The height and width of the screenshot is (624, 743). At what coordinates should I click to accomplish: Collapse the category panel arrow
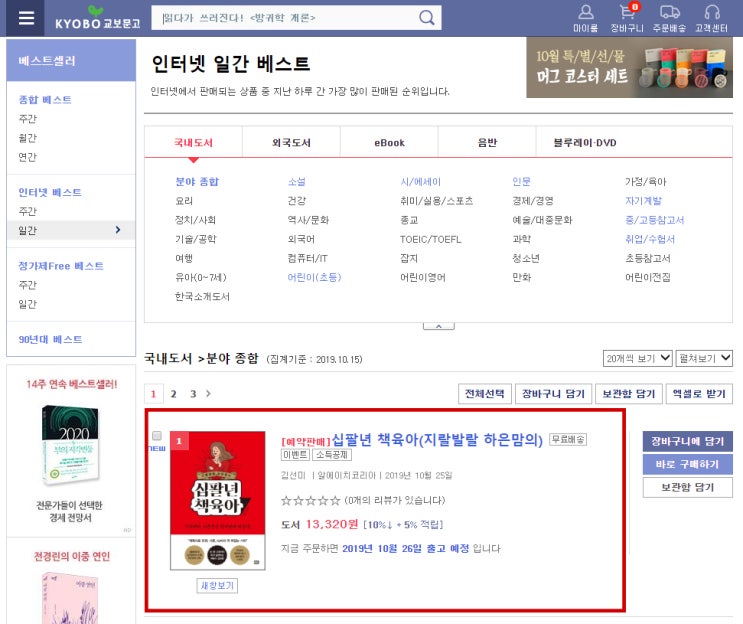pos(439,326)
